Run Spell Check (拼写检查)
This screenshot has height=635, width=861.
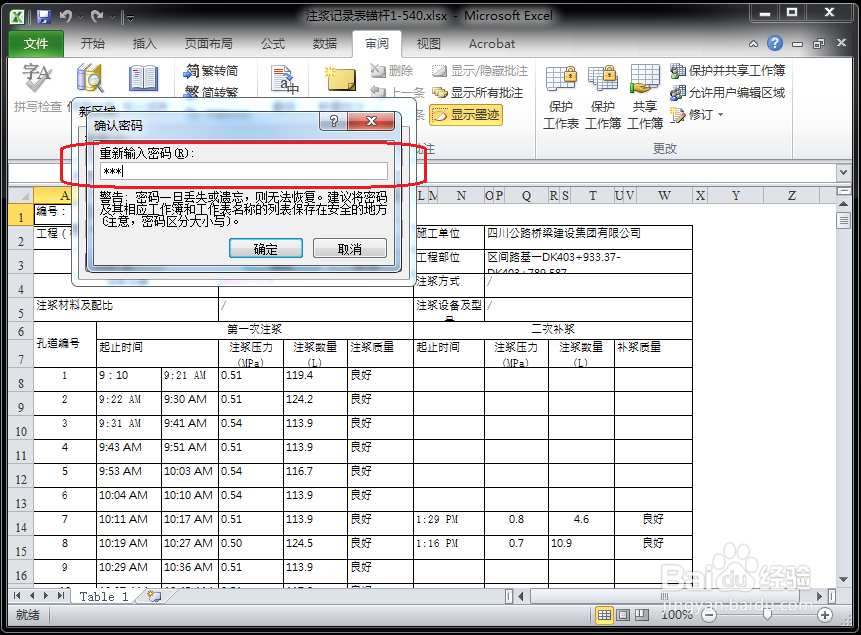click(37, 80)
